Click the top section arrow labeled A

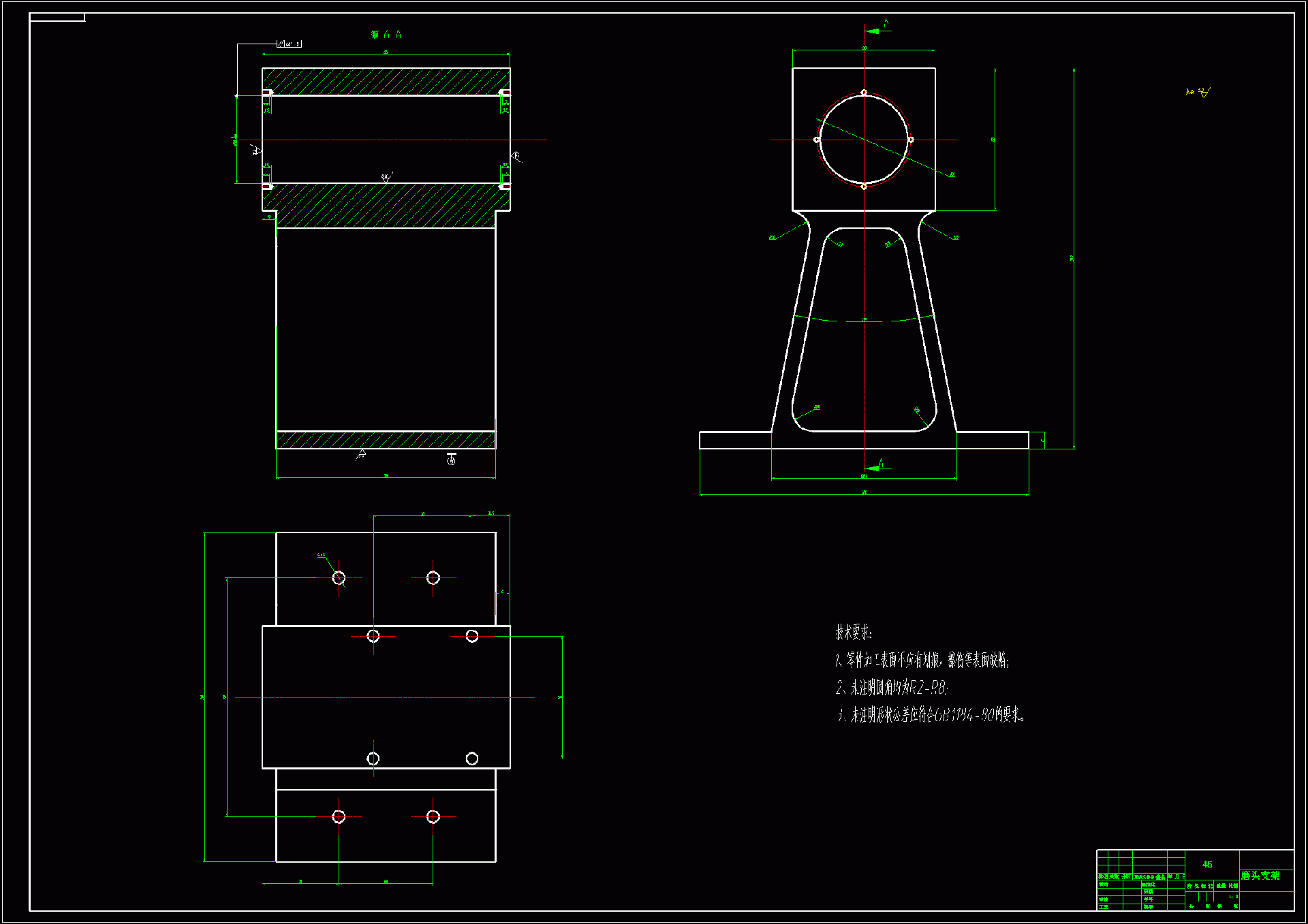(874, 30)
